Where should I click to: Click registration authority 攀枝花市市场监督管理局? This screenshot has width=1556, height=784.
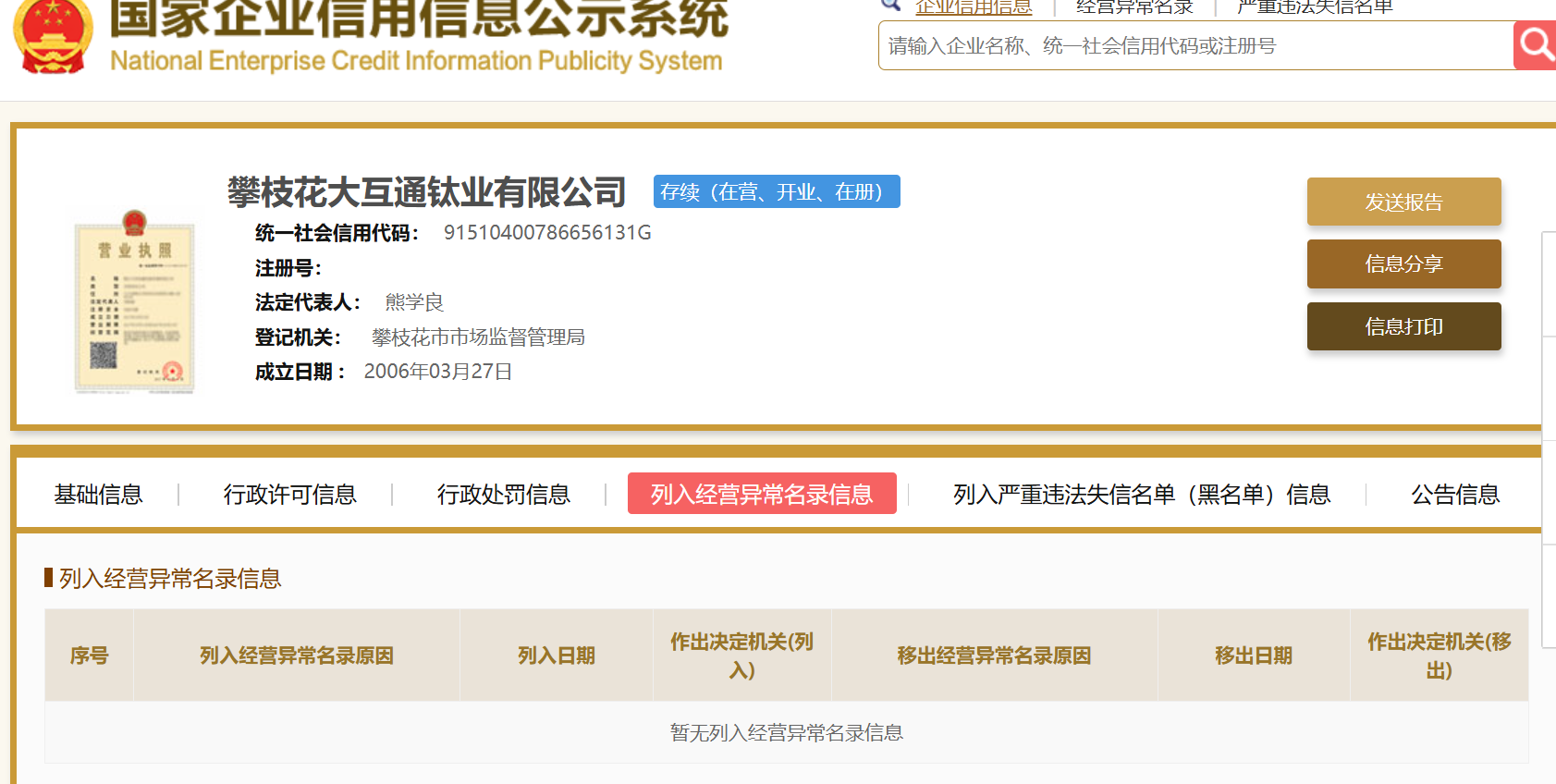(478, 337)
